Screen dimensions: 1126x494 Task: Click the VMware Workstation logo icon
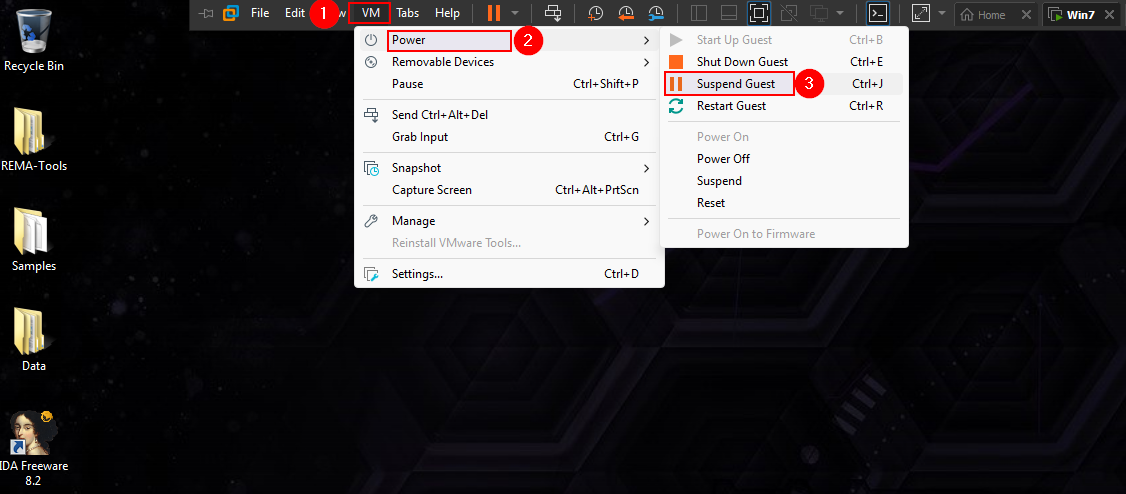pos(231,13)
